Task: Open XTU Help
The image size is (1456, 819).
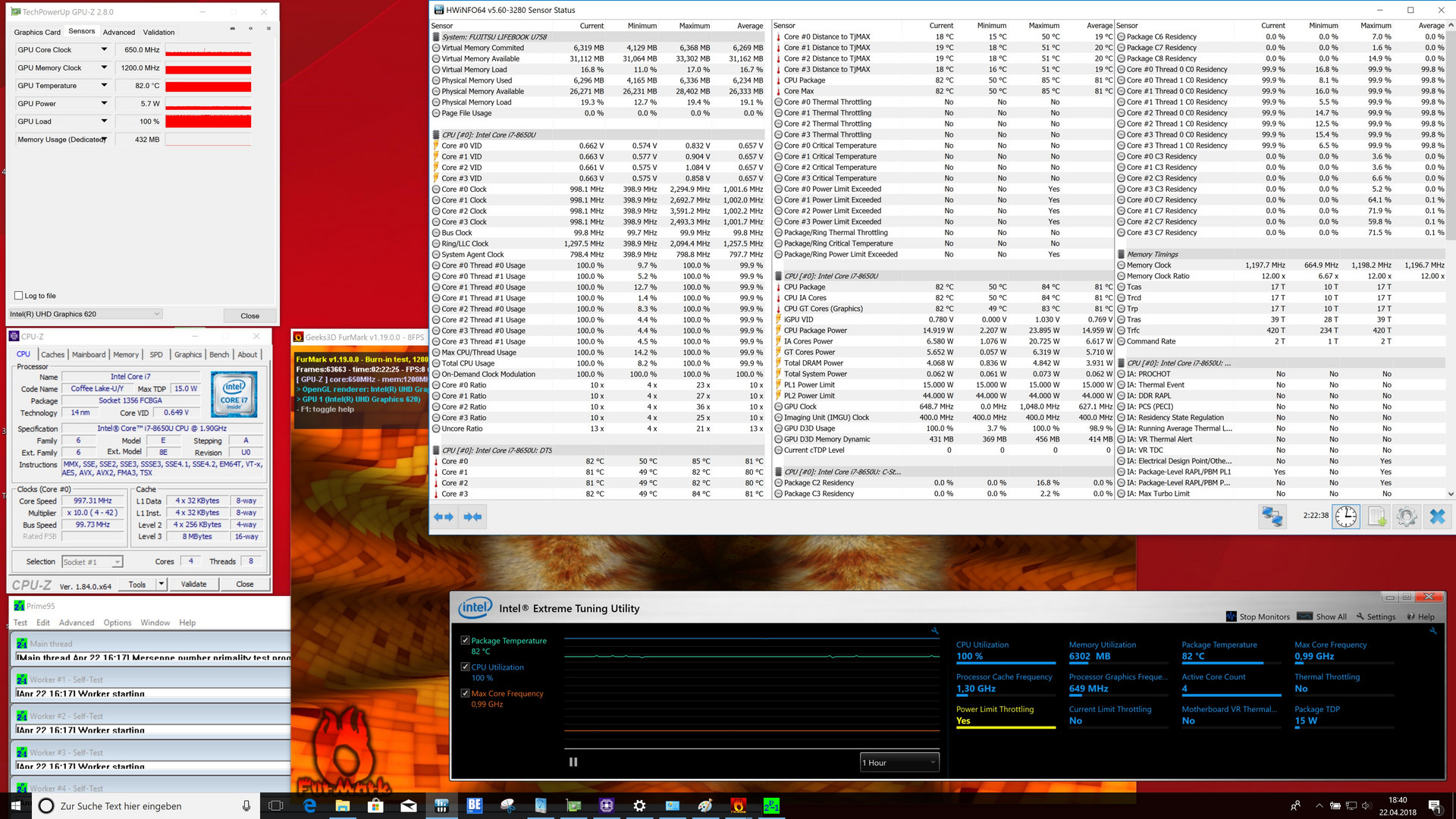Action: pos(1420,617)
